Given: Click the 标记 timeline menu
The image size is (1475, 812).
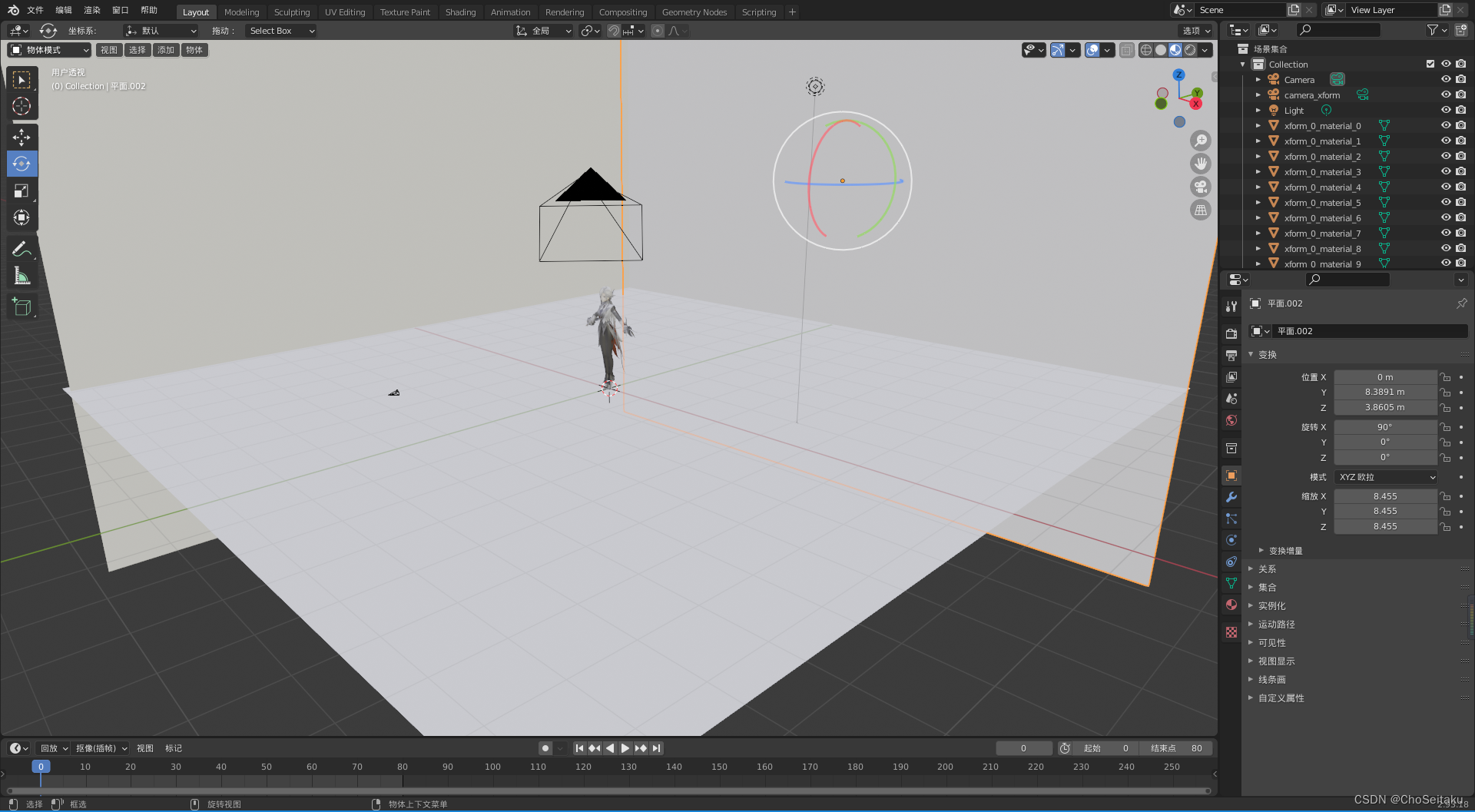Looking at the screenshot, I should 174,748.
